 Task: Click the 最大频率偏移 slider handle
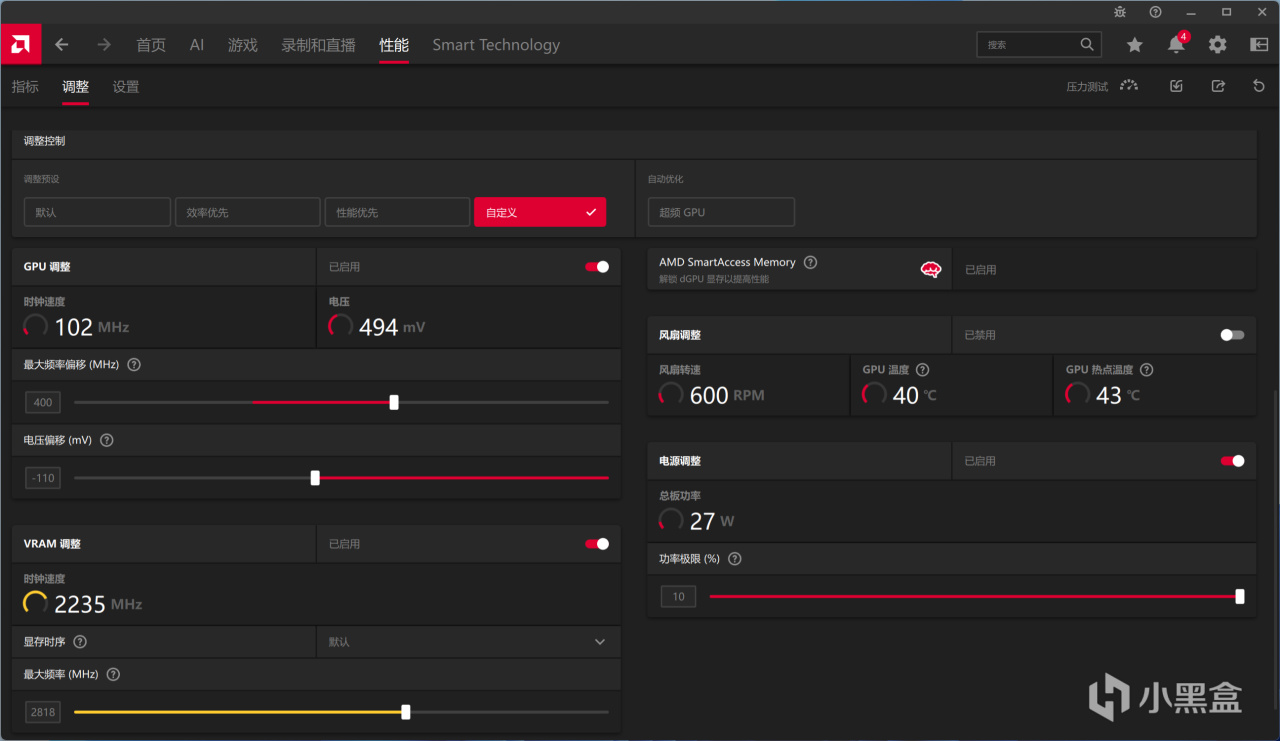click(x=394, y=402)
